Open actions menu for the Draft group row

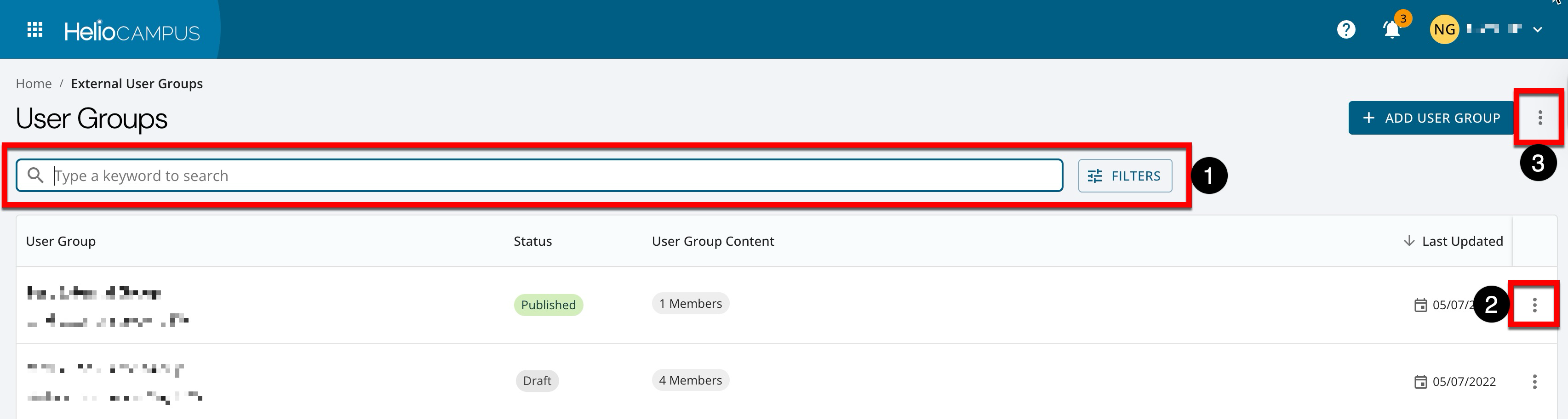(1534, 381)
